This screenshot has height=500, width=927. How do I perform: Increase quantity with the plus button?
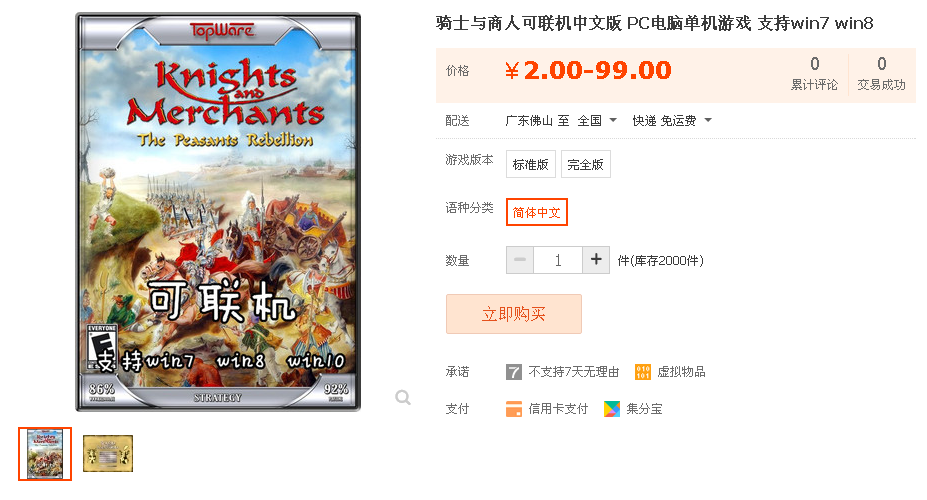pyautogui.click(x=596, y=259)
